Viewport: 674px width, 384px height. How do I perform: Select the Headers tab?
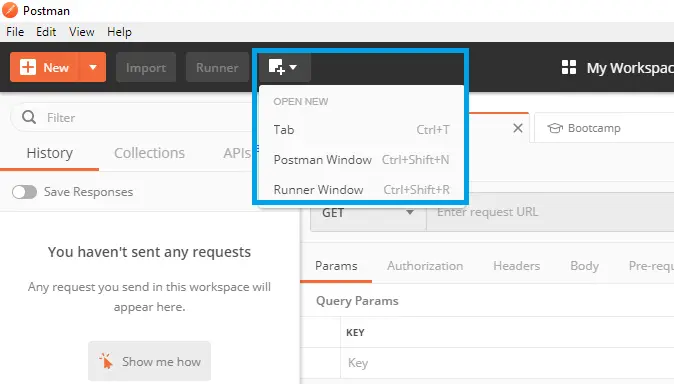click(x=517, y=266)
